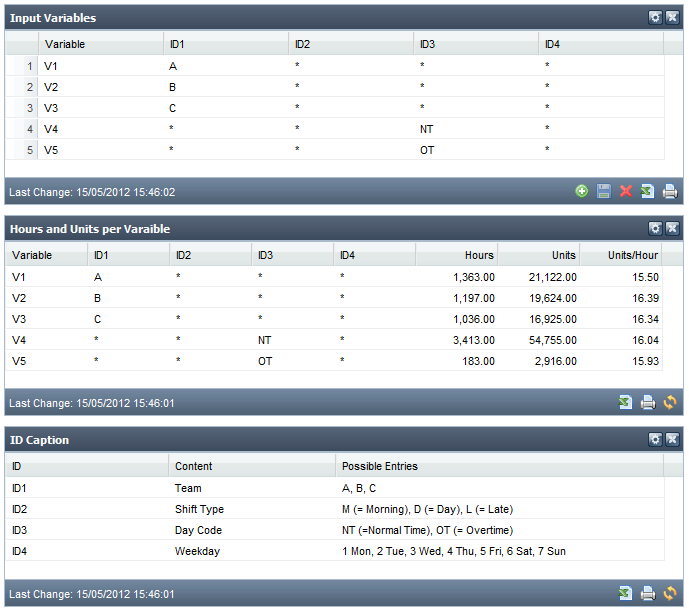The height and width of the screenshot is (613, 689).
Task: Click V1 cell in Input Variables table
Action: tap(101, 66)
